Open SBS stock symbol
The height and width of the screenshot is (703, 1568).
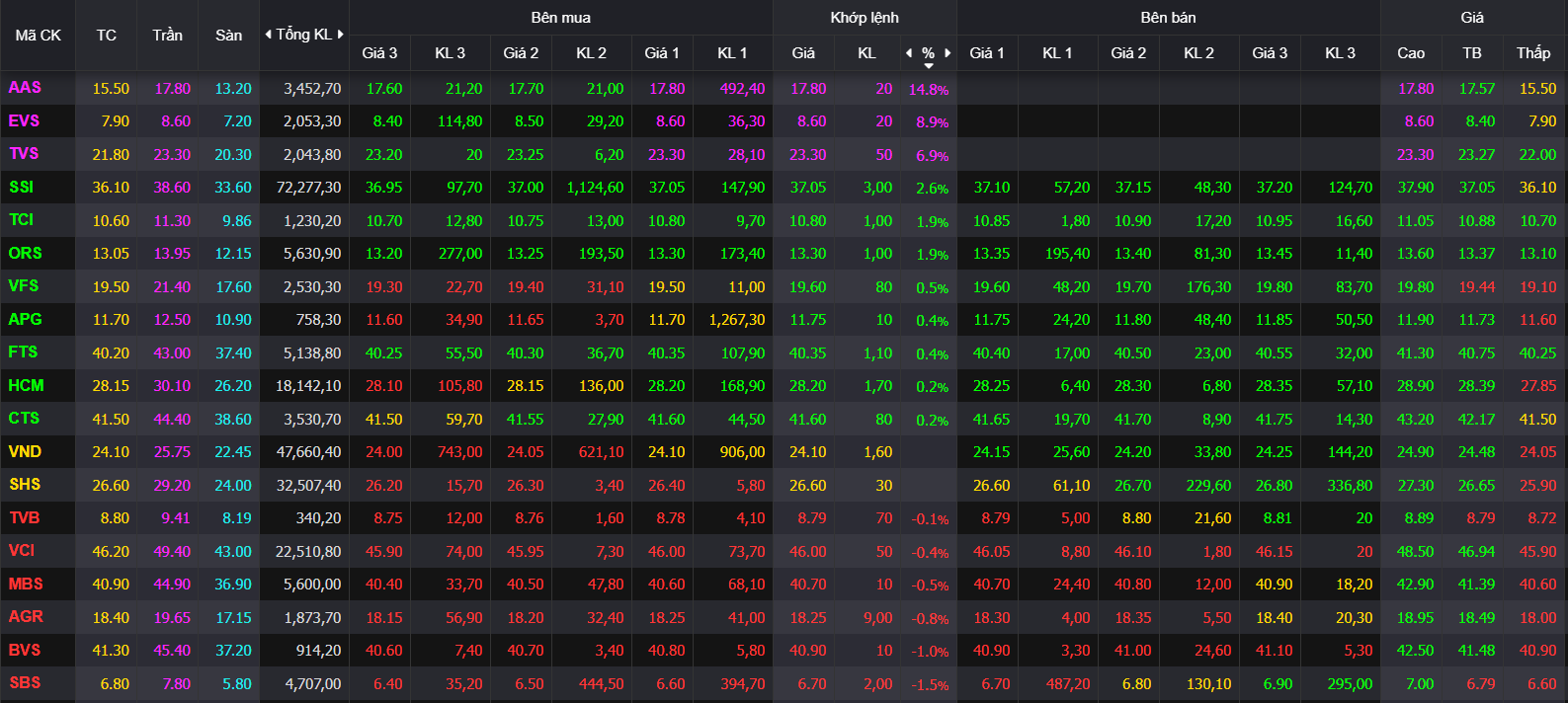[25, 683]
